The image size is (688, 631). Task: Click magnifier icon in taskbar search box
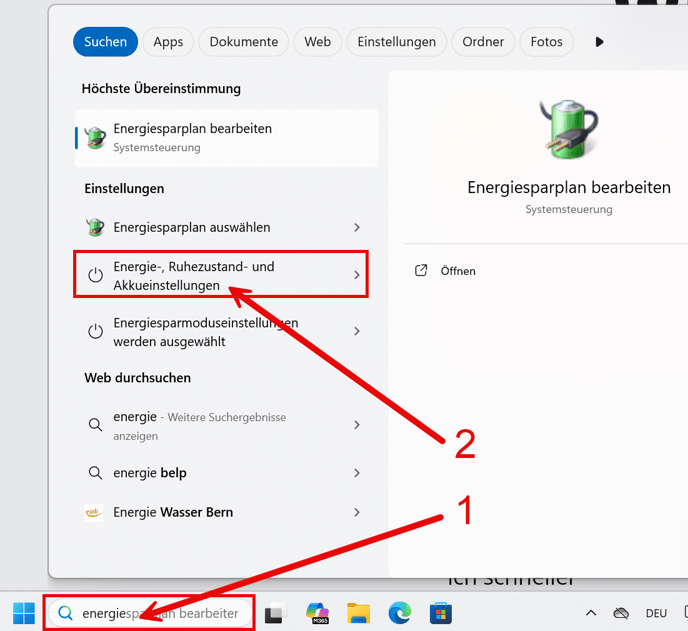click(x=65, y=613)
